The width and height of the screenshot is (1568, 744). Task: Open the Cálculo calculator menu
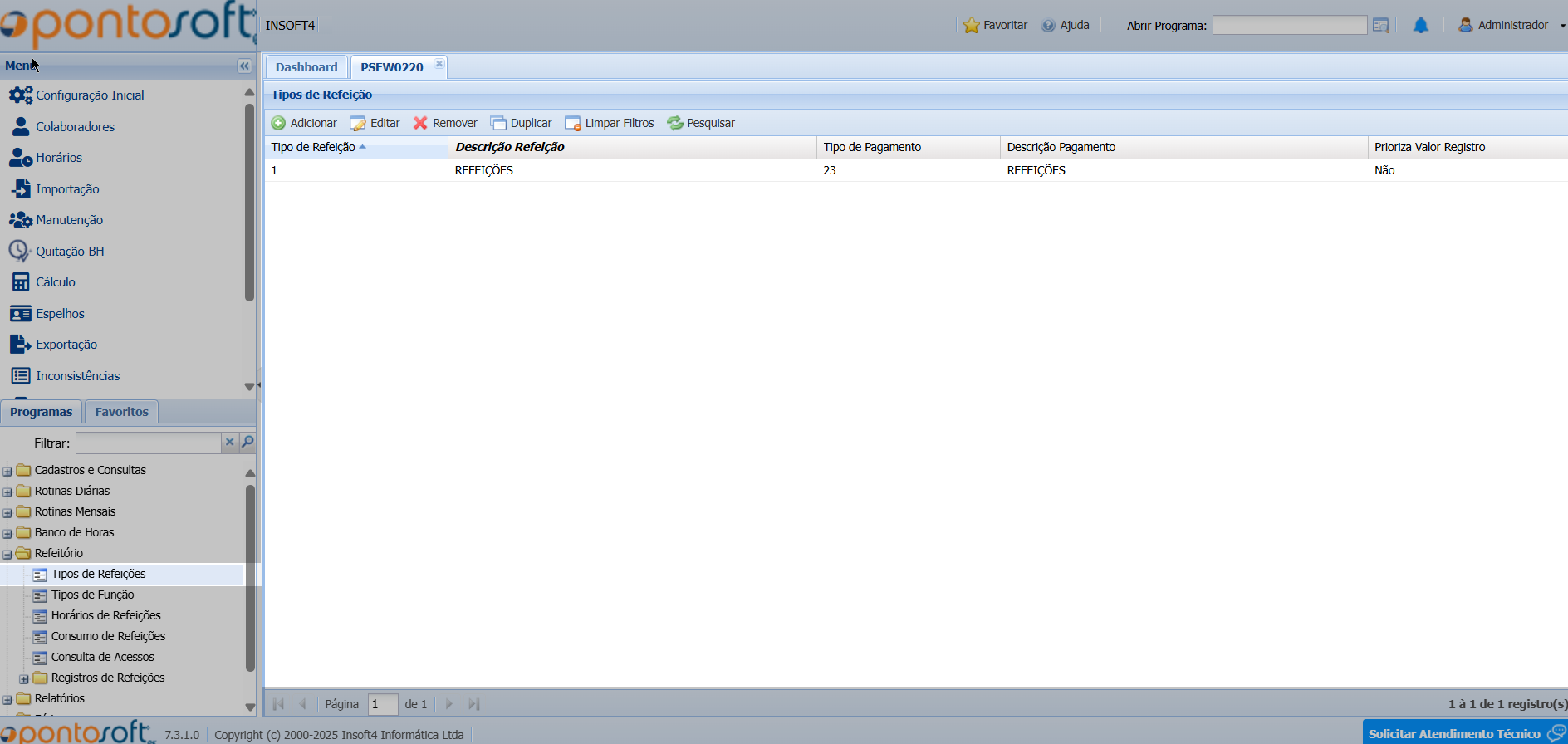(21, 282)
